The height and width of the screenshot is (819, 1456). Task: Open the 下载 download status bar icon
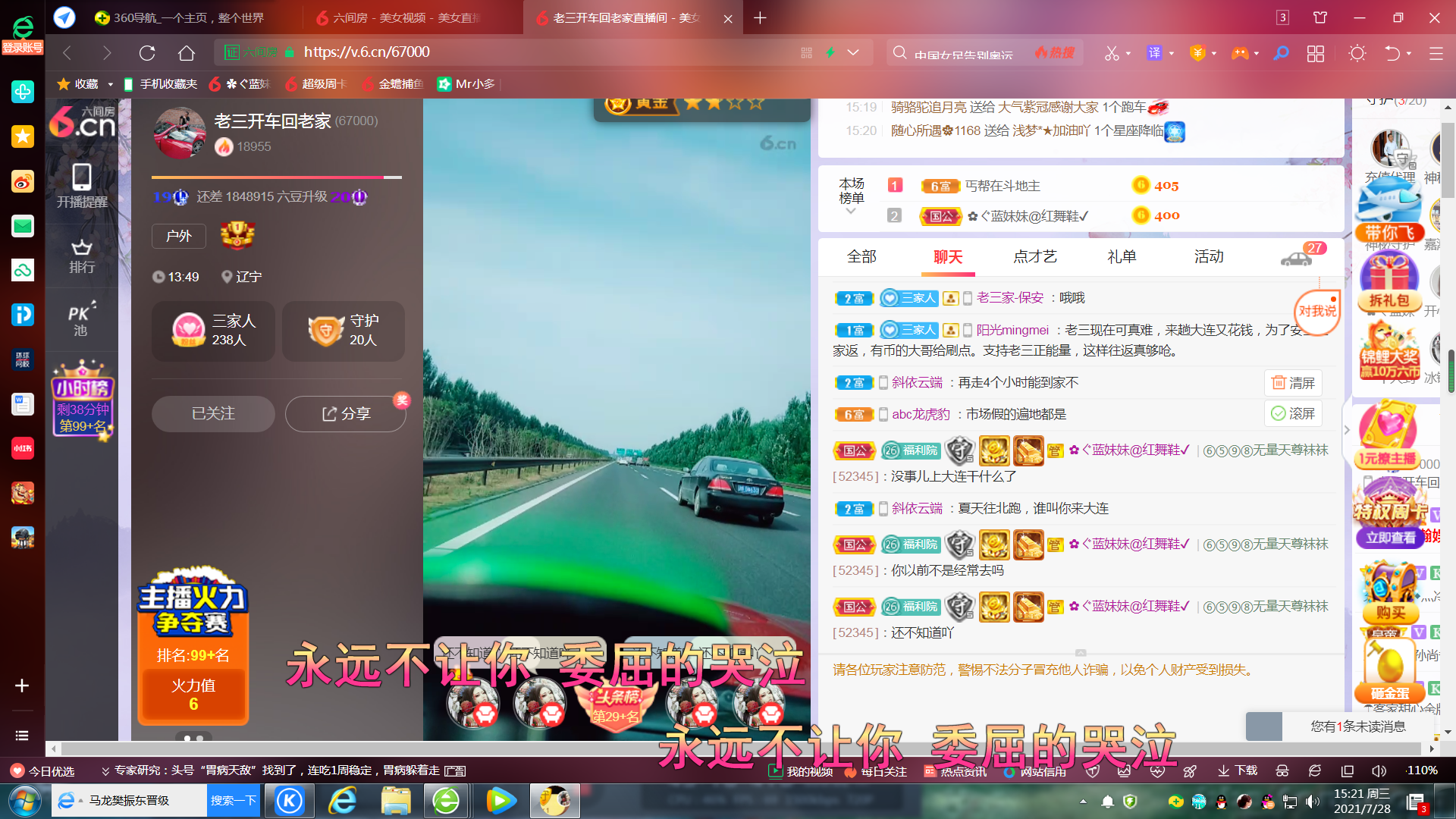click(x=1238, y=771)
